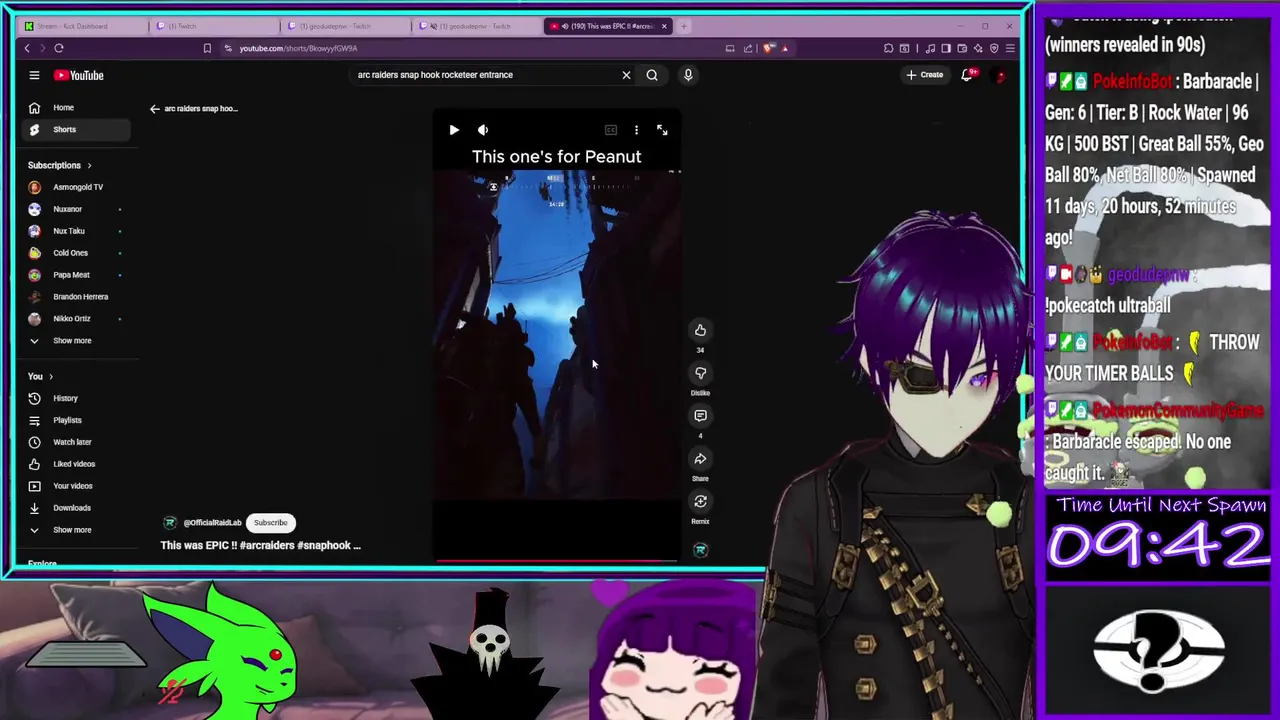
Task: Mute the Shorts video volume
Action: pos(483,130)
